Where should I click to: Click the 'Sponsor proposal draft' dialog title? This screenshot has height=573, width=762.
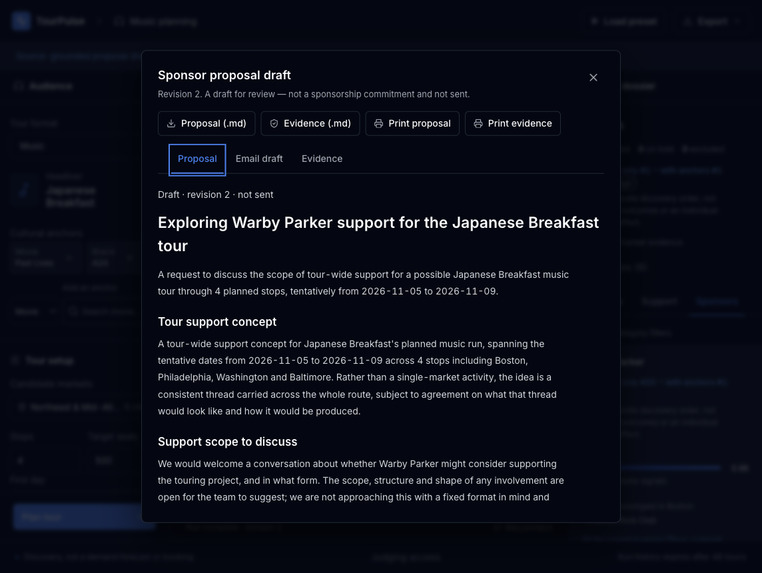[x=224, y=75]
